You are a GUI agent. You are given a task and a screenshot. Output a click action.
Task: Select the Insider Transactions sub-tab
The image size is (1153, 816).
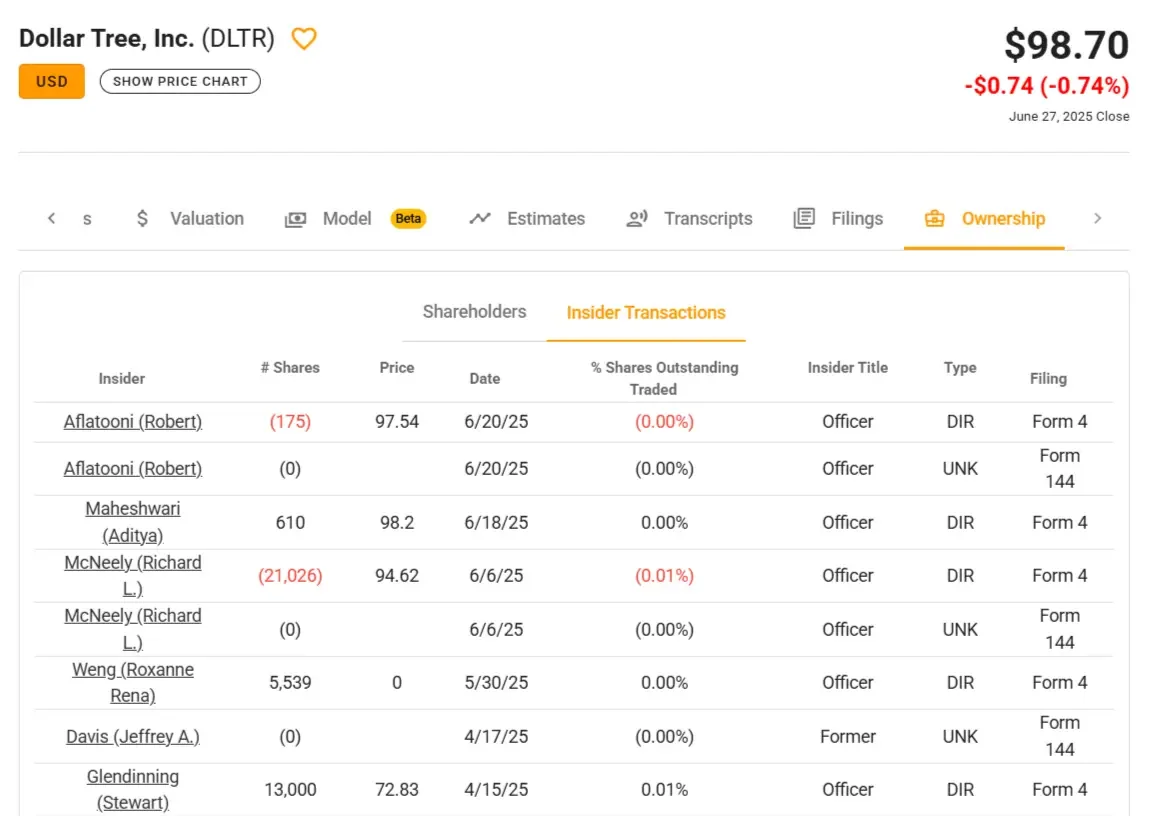(x=646, y=312)
